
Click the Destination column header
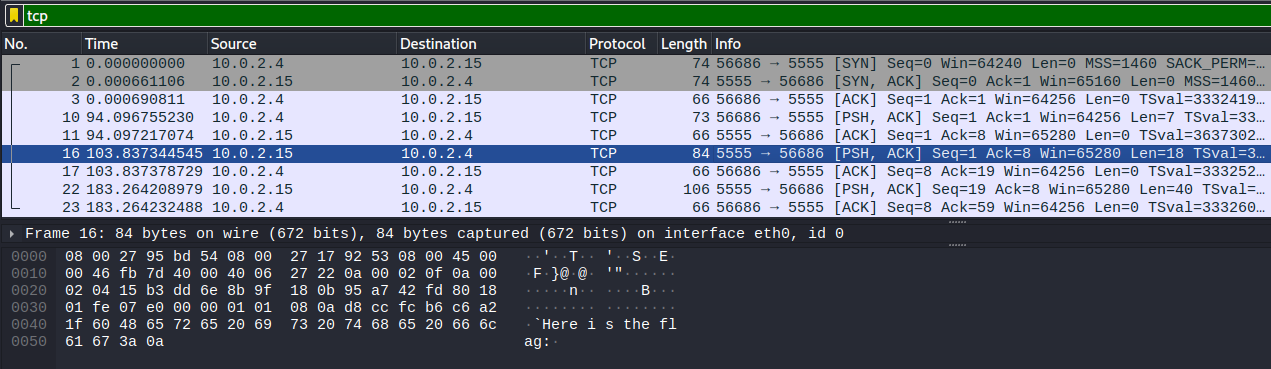[491, 44]
